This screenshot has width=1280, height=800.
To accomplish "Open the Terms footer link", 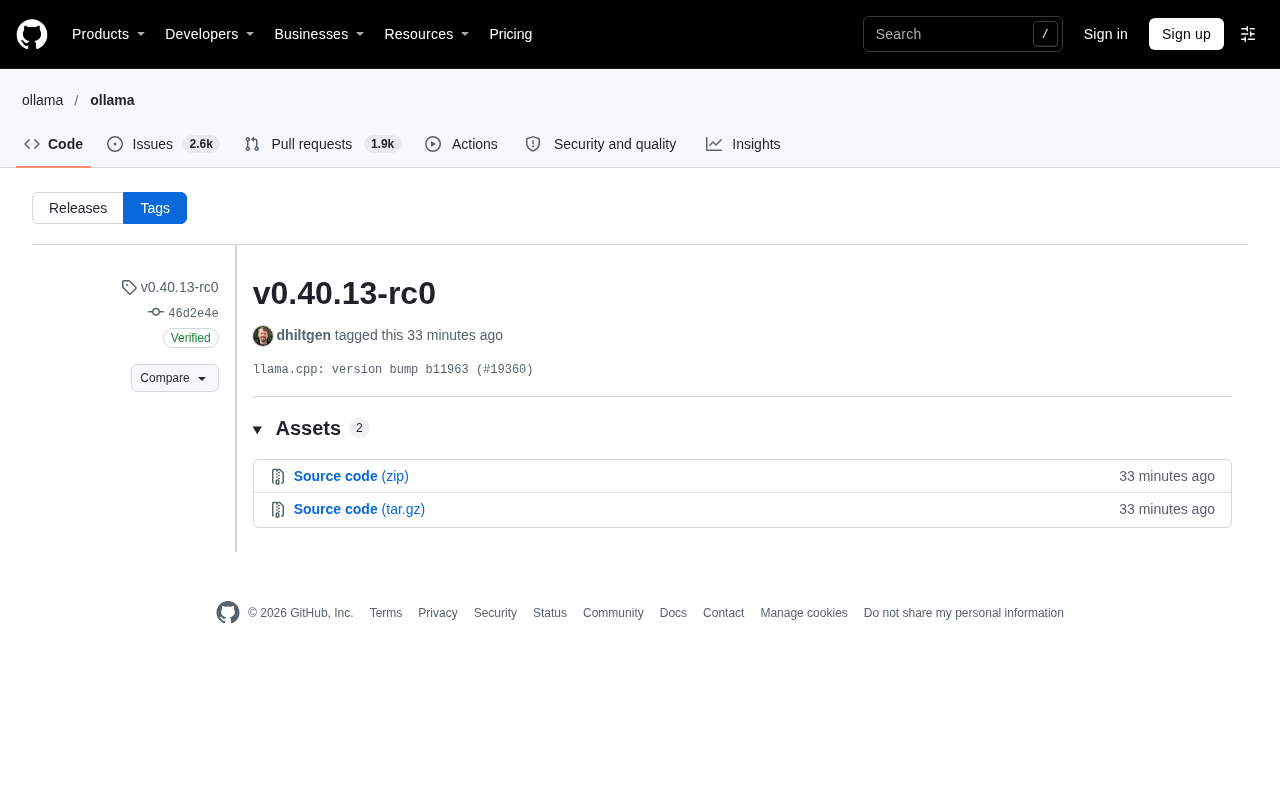I will (x=386, y=613).
